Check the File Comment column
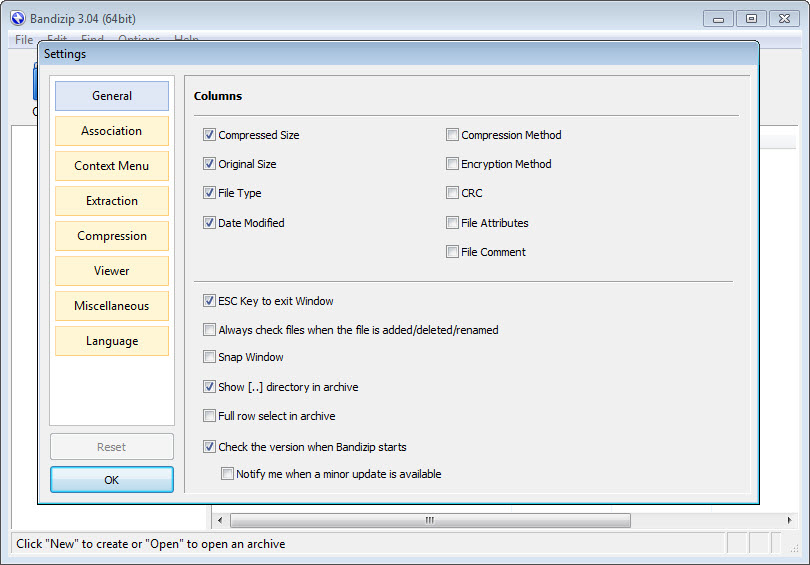810x565 pixels. [x=452, y=252]
